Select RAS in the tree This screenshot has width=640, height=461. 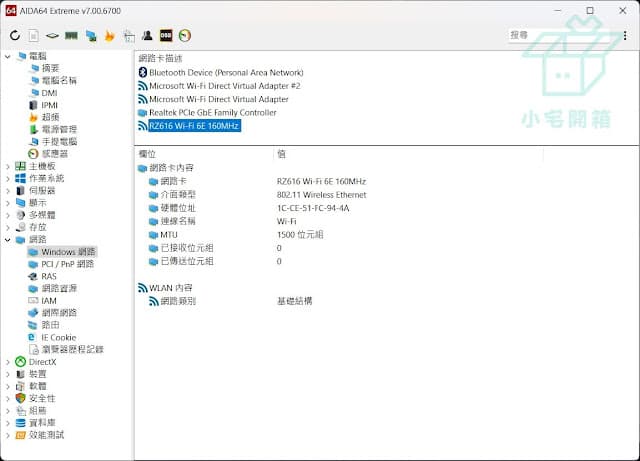[x=49, y=276]
